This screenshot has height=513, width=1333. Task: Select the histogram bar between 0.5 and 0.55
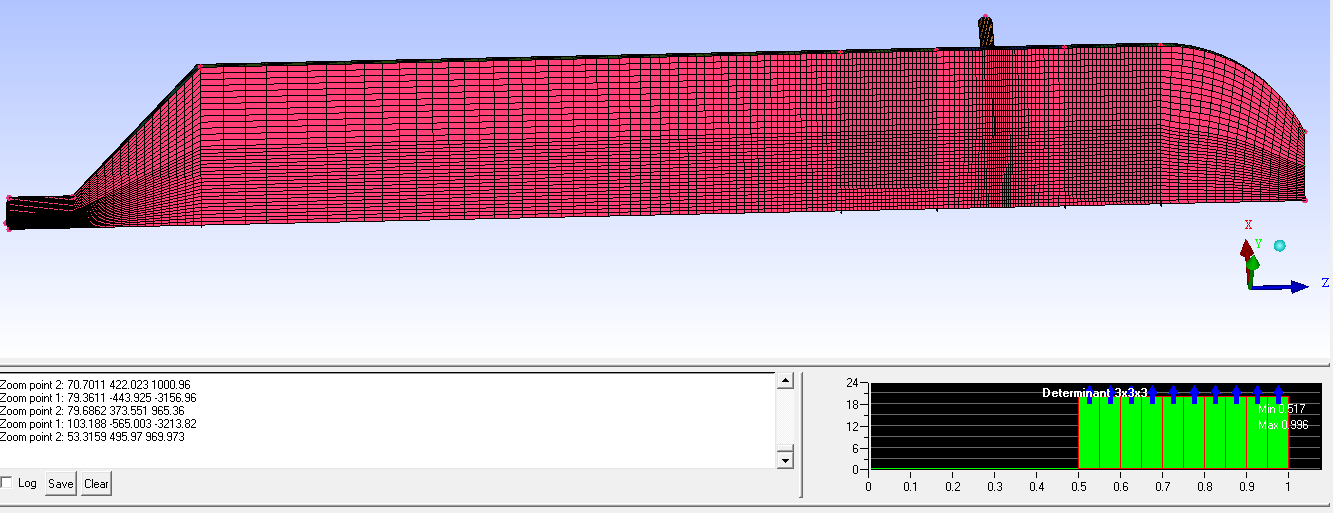click(x=1088, y=435)
